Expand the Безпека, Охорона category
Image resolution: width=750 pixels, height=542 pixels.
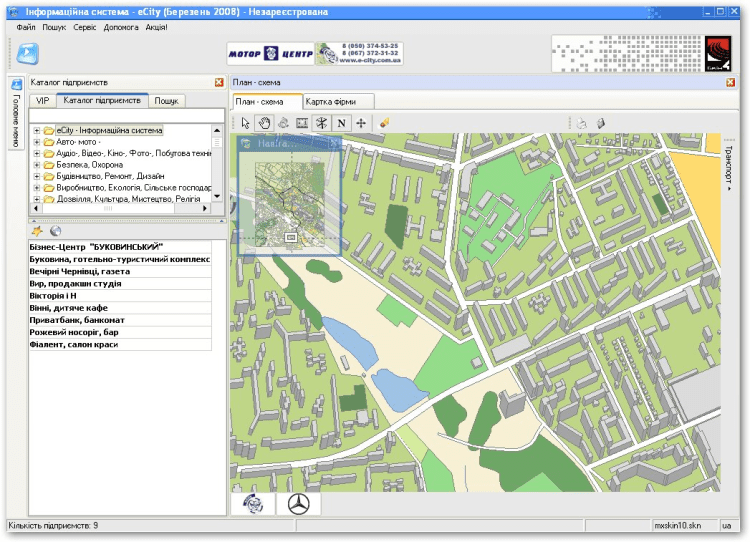click(37, 164)
